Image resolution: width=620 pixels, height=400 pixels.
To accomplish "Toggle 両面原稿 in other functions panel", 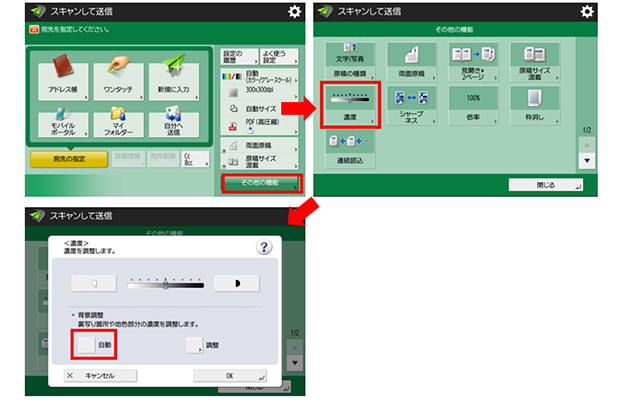I will click(x=413, y=61).
